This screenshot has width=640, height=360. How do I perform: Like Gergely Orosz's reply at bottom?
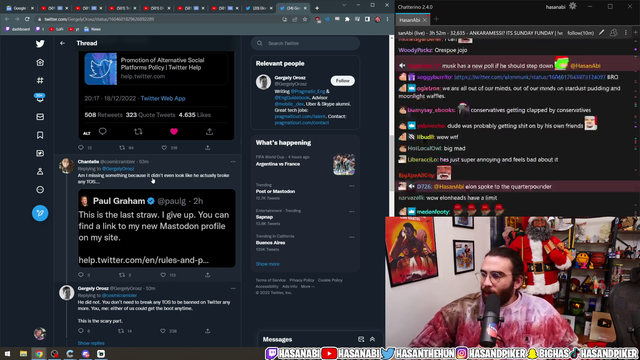[x=163, y=331]
